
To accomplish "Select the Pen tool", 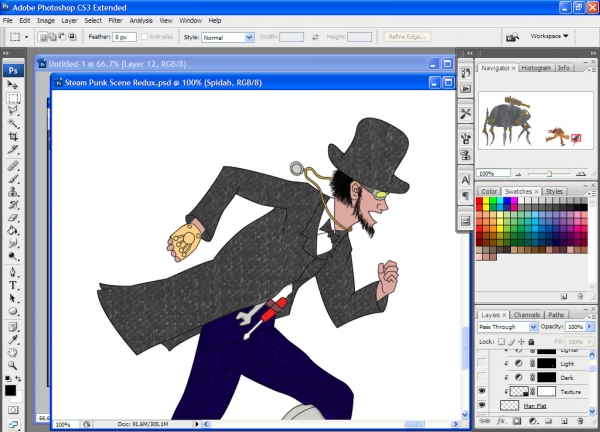I will (13, 272).
